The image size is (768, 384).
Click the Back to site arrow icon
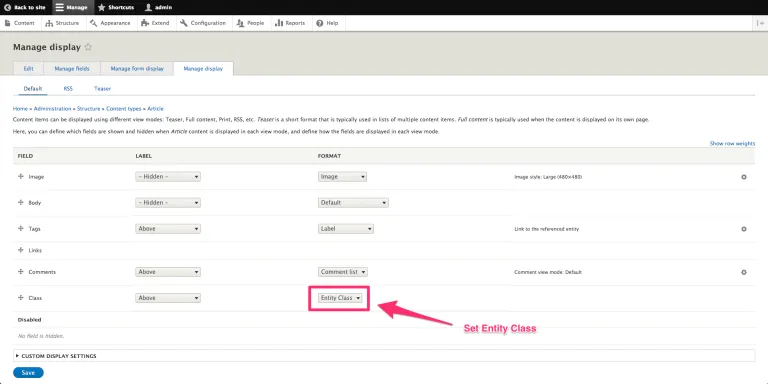click(x=7, y=7)
